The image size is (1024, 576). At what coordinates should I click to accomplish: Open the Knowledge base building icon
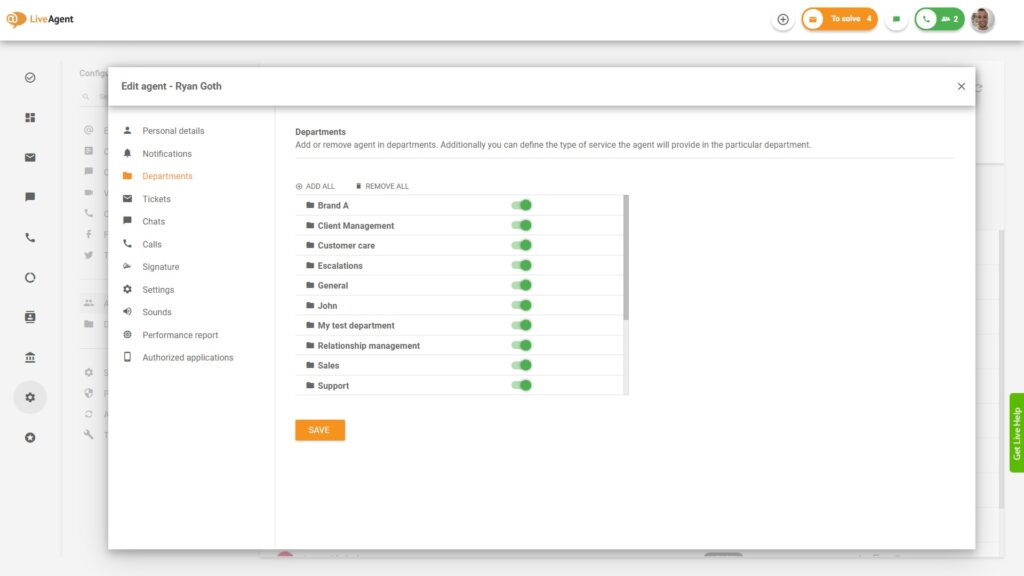[x=30, y=357]
